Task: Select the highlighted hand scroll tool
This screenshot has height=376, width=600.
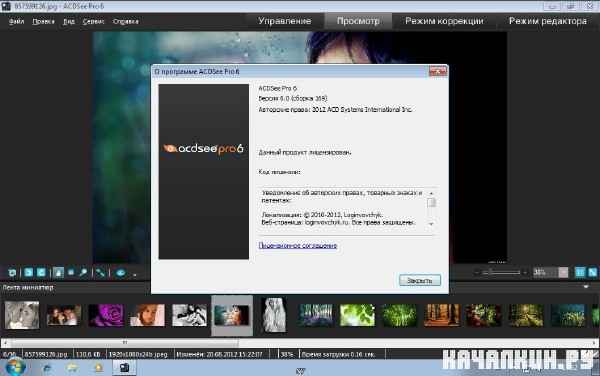Action: 58,272
